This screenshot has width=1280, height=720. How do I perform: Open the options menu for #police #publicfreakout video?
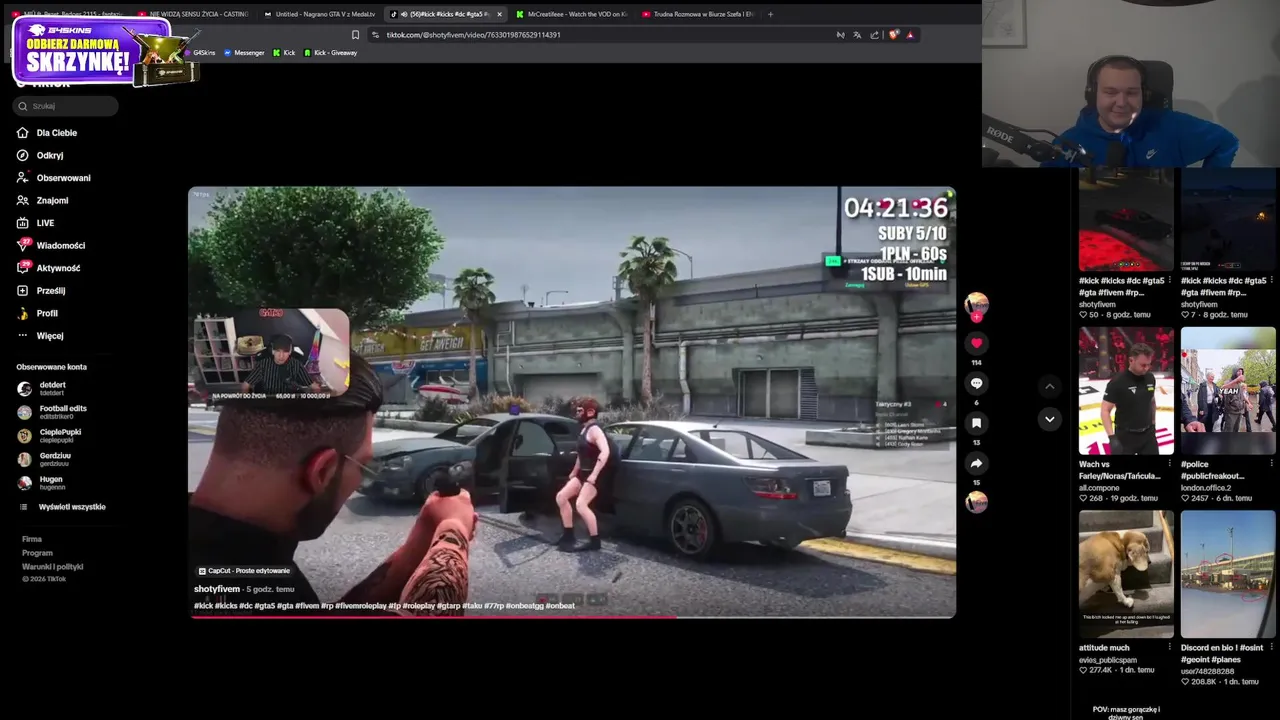pos(1271,464)
